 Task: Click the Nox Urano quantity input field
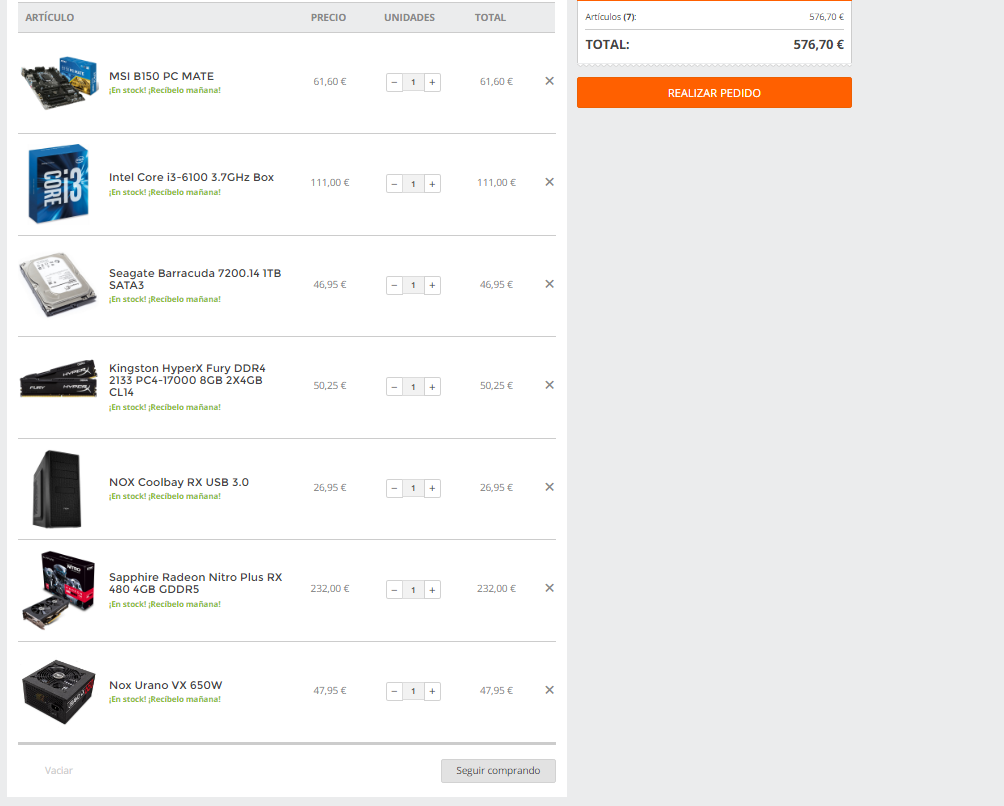point(414,691)
